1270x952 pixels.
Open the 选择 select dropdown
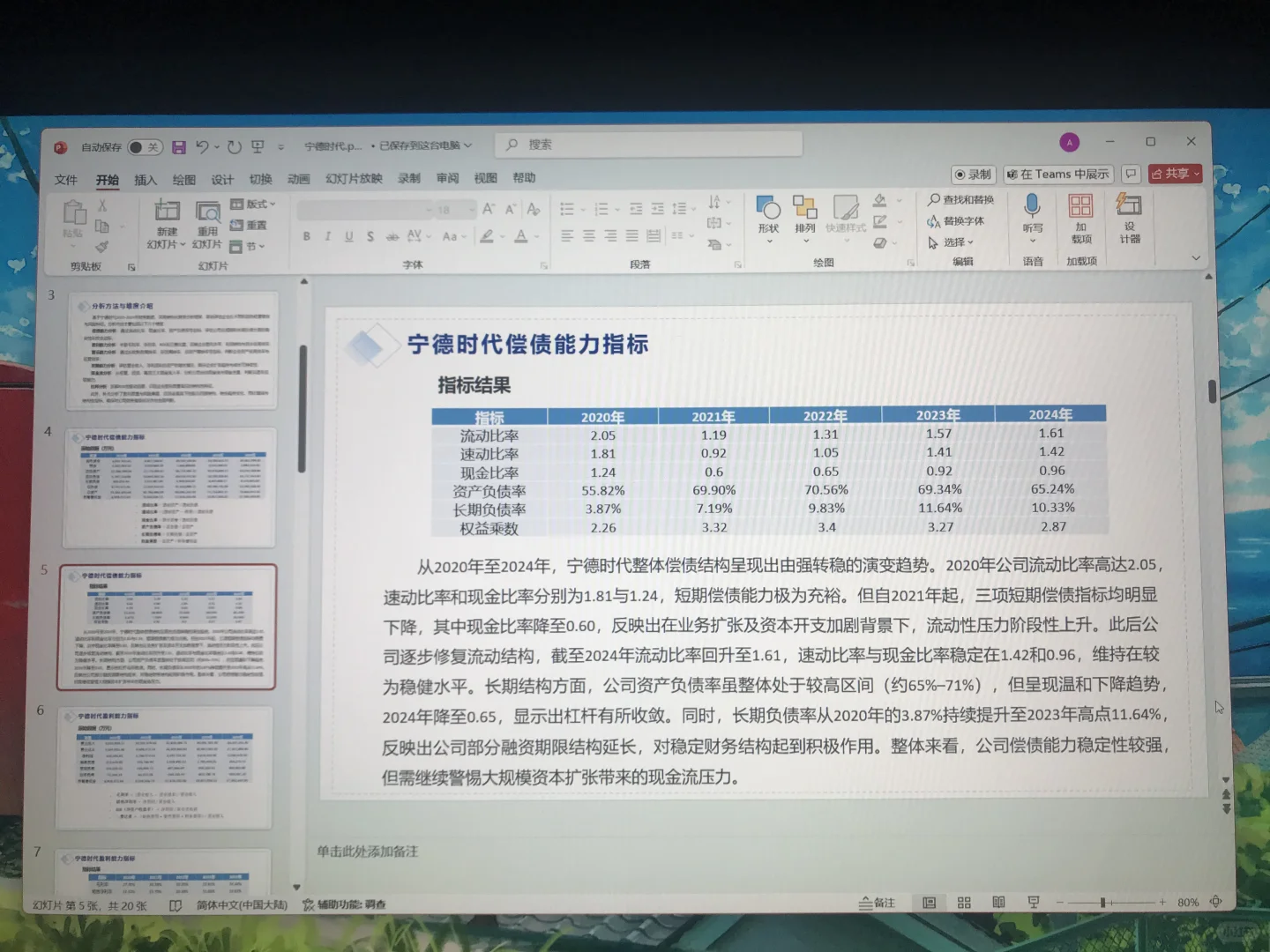(x=951, y=242)
